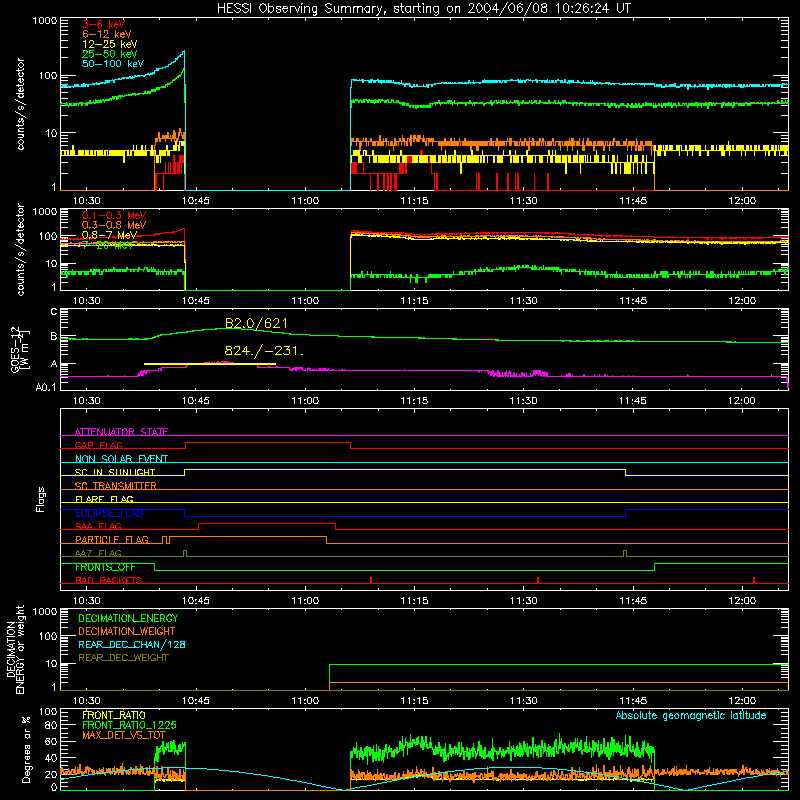Image resolution: width=800 pixels, height=800 pixels.
Task: Click the yellow flare interval bar in GOES panel
Action: (210, 364)
